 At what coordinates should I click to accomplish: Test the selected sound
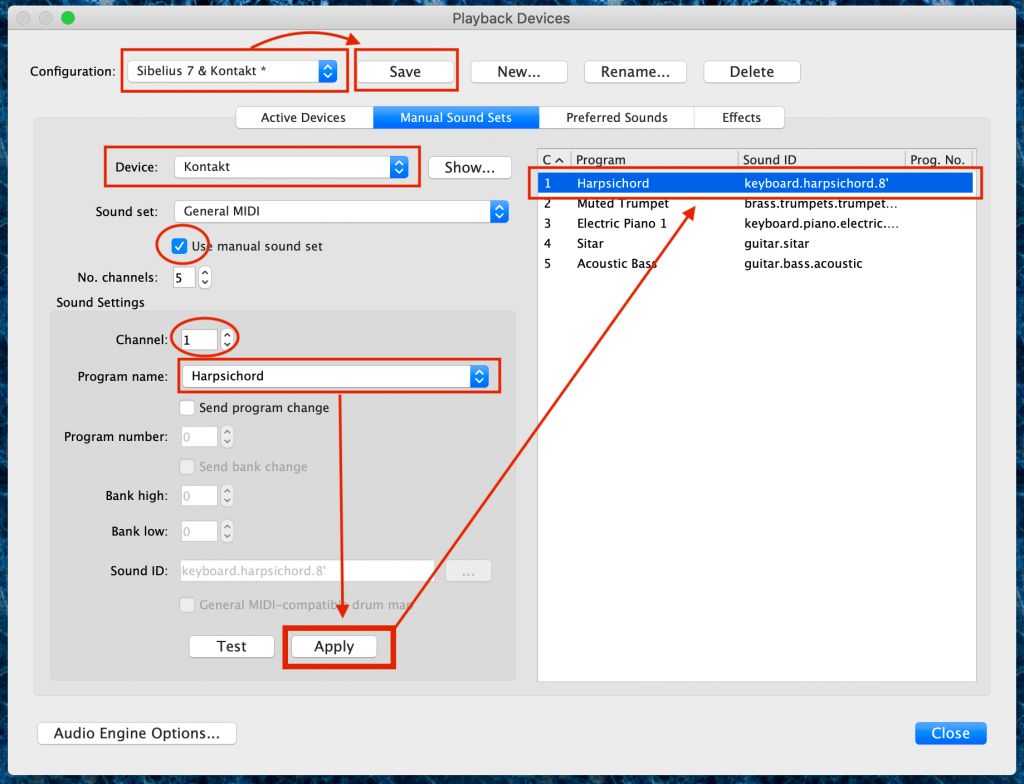tap(231, 646)
